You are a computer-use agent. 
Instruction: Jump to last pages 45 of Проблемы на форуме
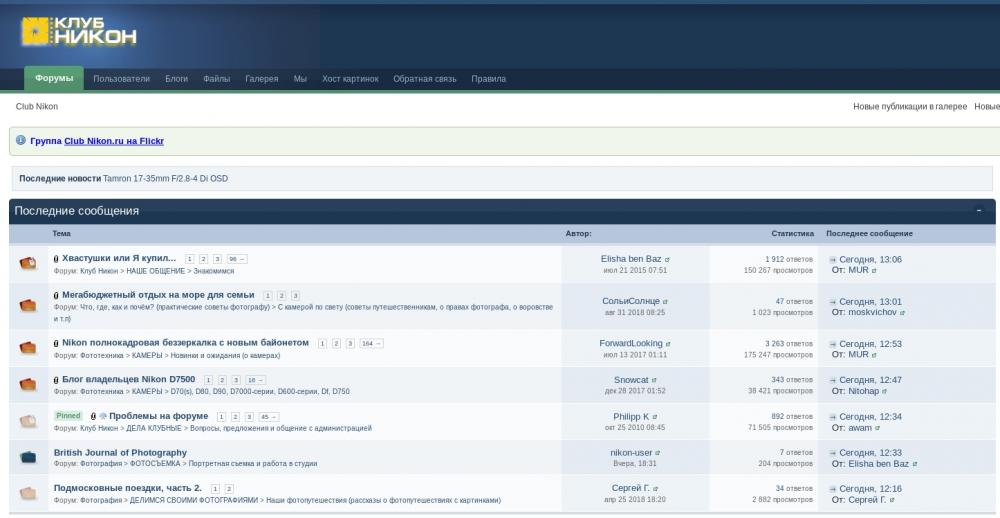[268, 417]
